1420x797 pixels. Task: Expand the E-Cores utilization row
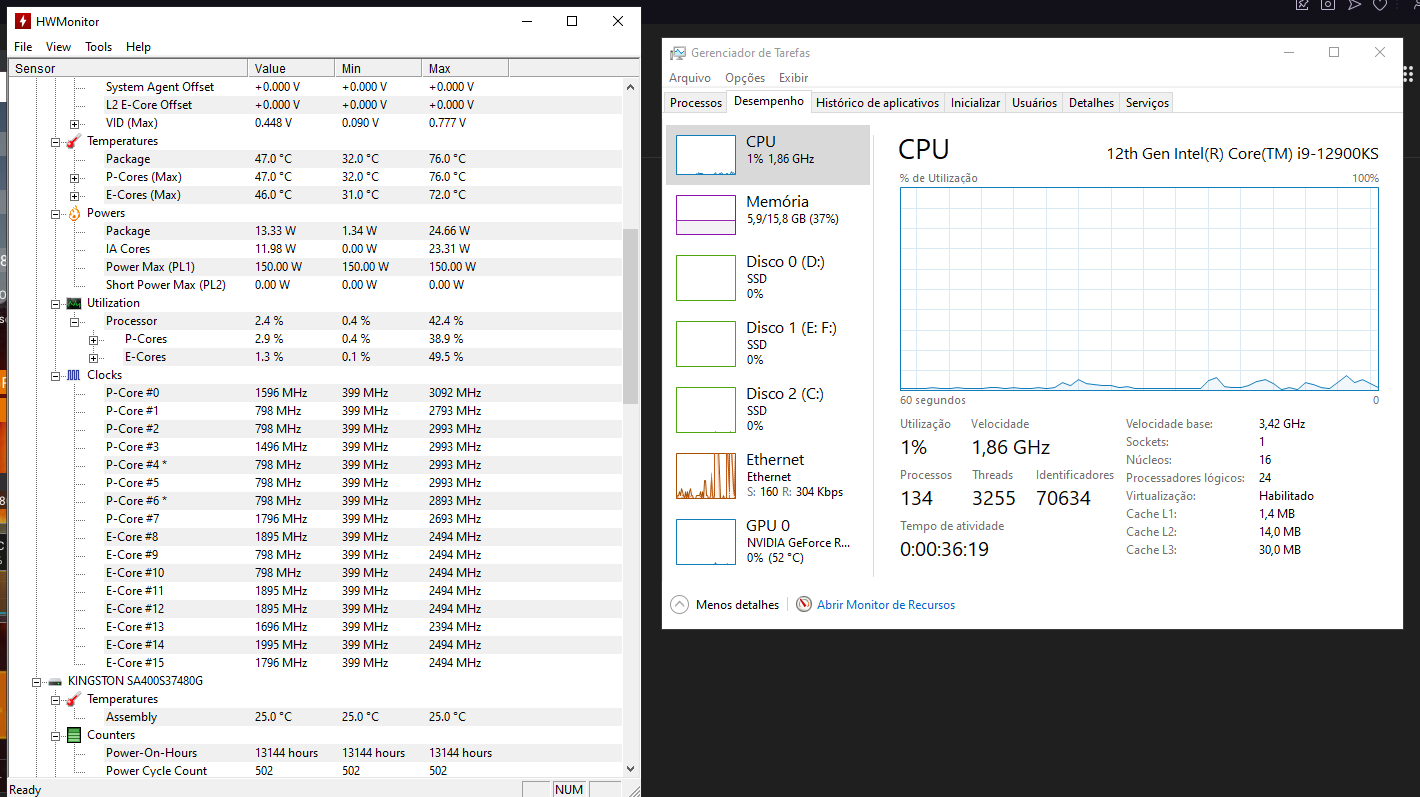coord(93,357)
